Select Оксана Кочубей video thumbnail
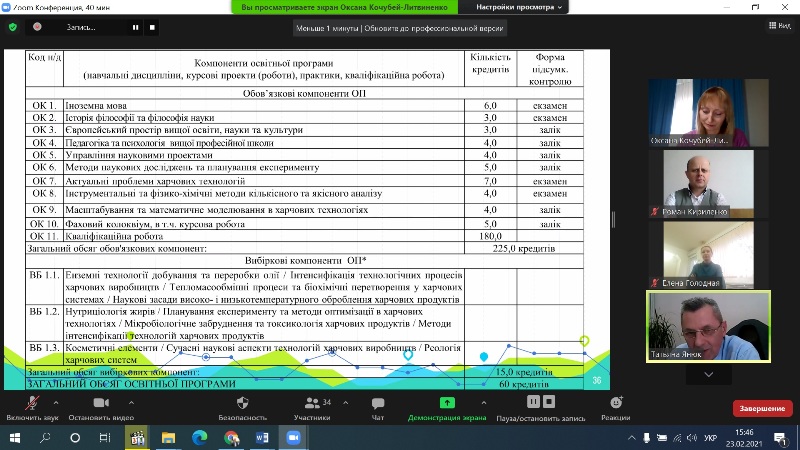Viewport: 800px width, 450px height. (708, 112)
